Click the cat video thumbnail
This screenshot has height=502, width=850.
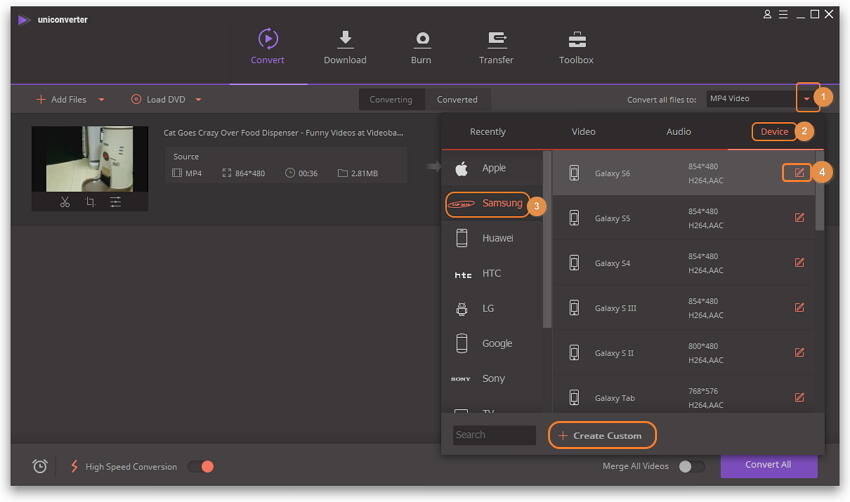pyautogui.click(x=89, y=159)
